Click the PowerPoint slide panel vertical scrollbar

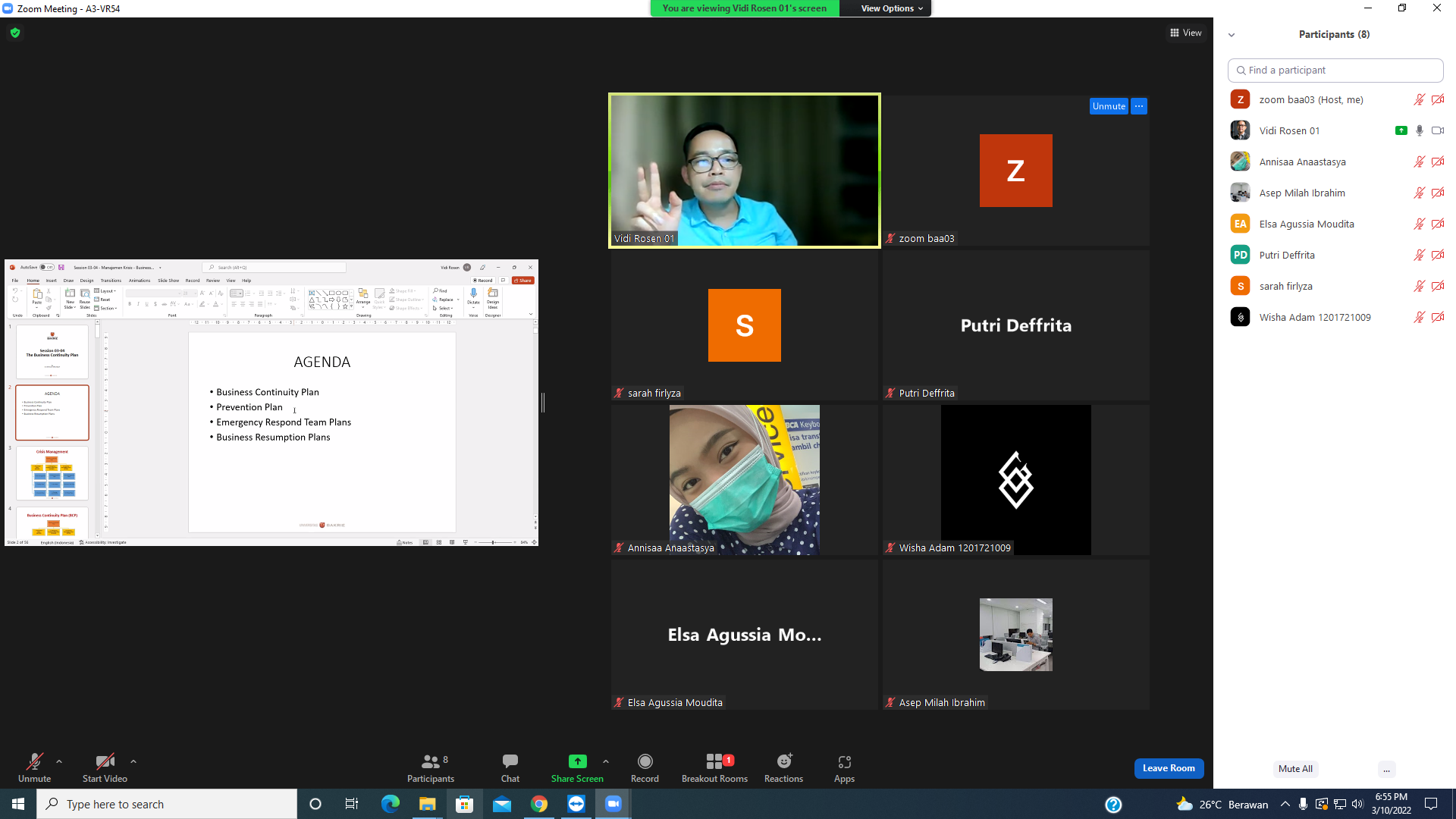97,429
